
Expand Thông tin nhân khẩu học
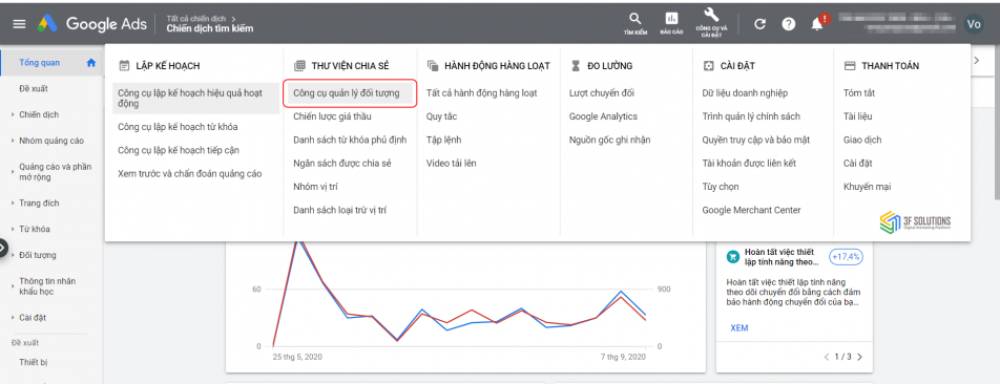click(47, 286)
